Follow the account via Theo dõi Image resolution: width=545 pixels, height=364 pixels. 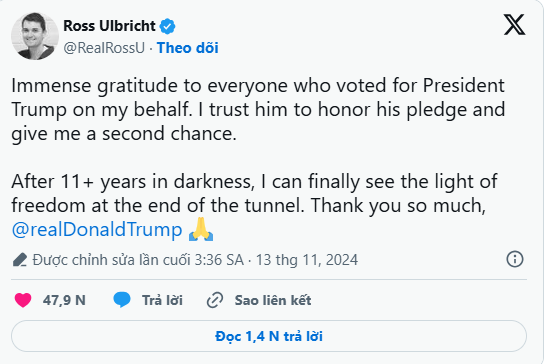(x=188, y=48)
